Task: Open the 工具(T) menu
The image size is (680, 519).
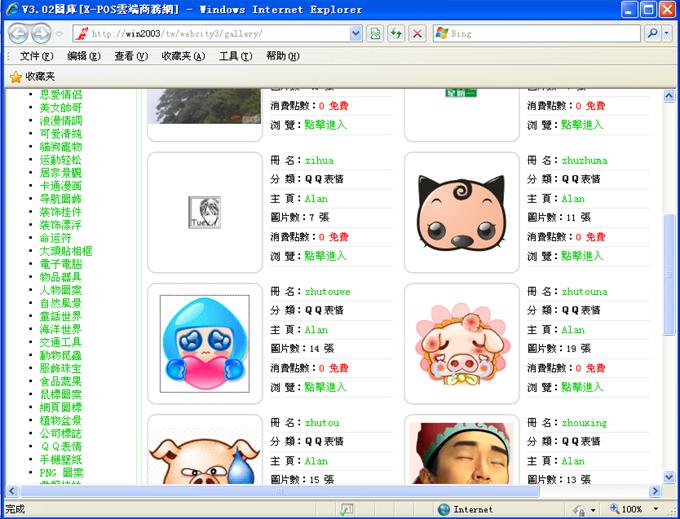Action: pos(235,56)
